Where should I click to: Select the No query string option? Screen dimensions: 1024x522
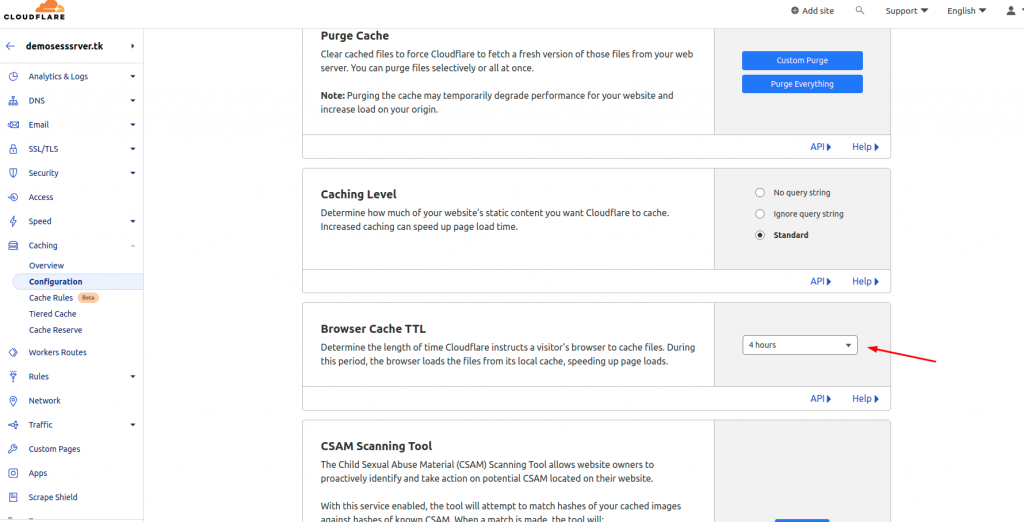pyautogui.click(x=760, y=193)
